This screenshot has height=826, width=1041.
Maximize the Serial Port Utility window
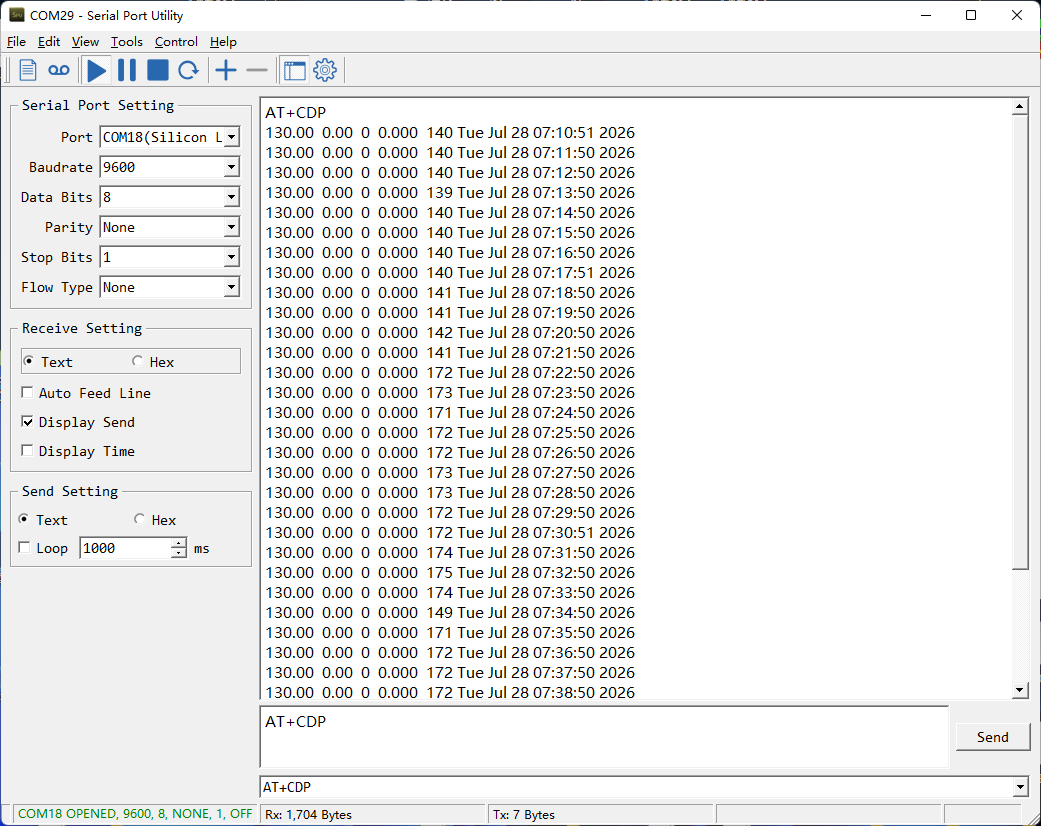tap(971, 15)
